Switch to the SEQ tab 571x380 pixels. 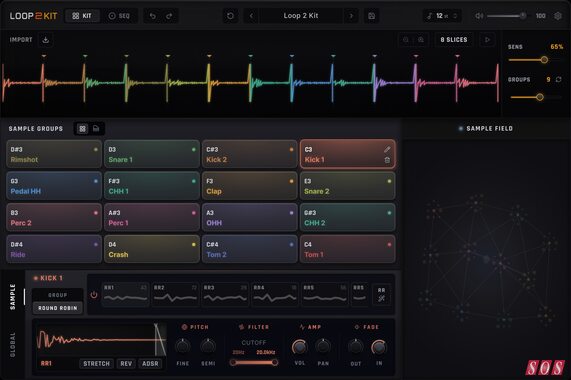tap(119, 16)
